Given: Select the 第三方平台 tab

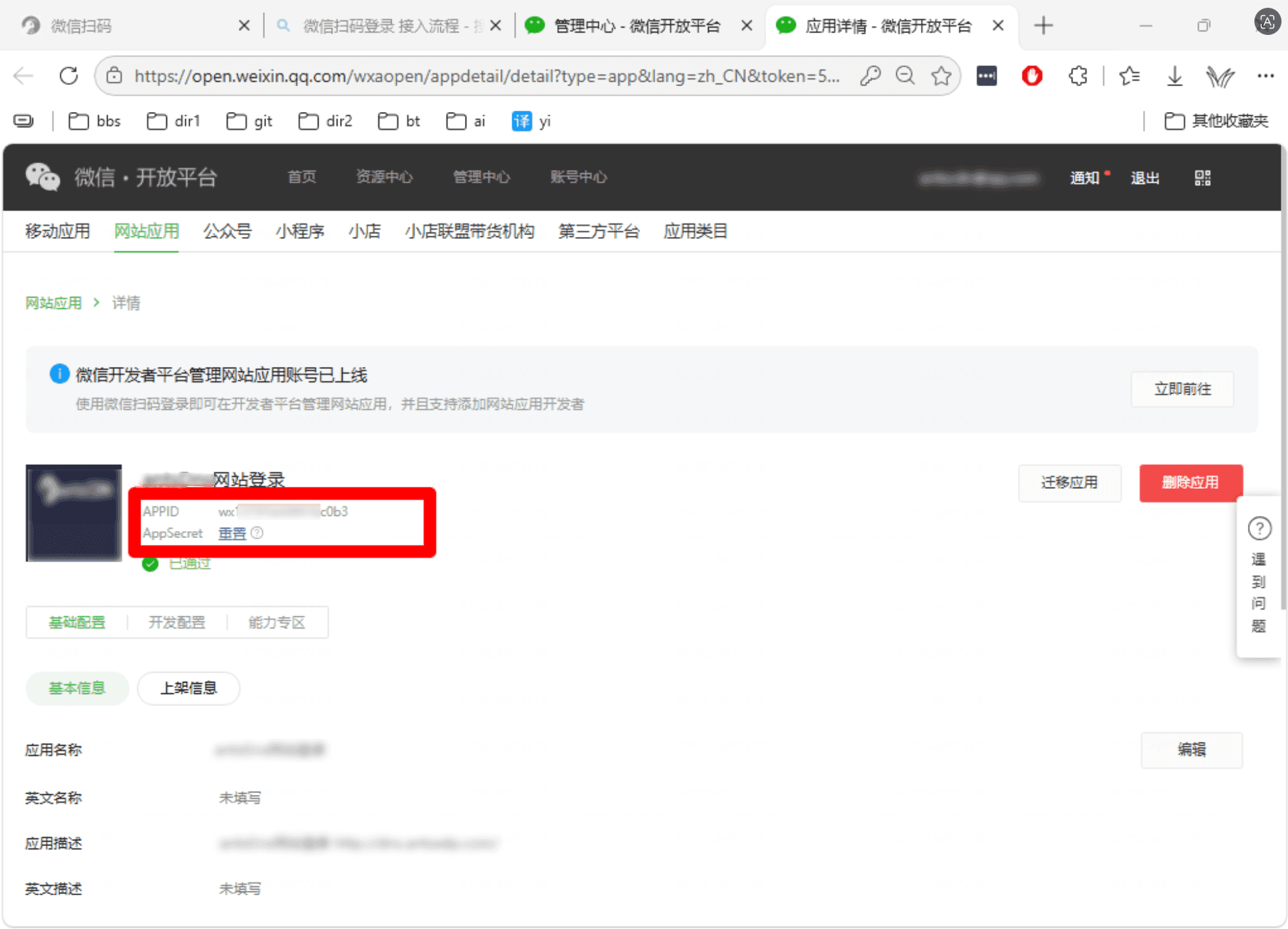Looking at the screenshot, I should [x=599, y=231].
